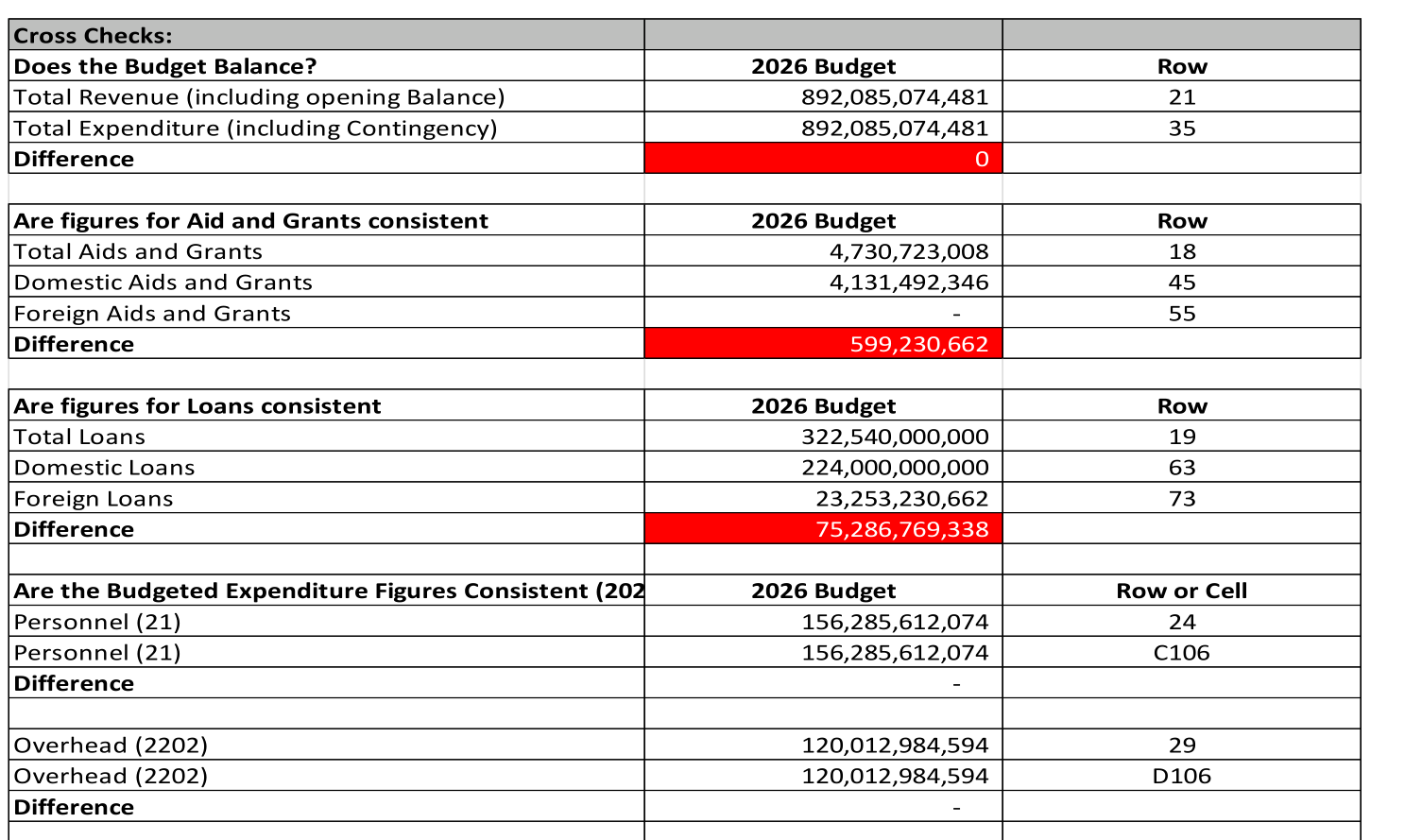Select the Total Loans label cell
Viewport: 1422px width, 840px height.
click(x=327, y=437)
